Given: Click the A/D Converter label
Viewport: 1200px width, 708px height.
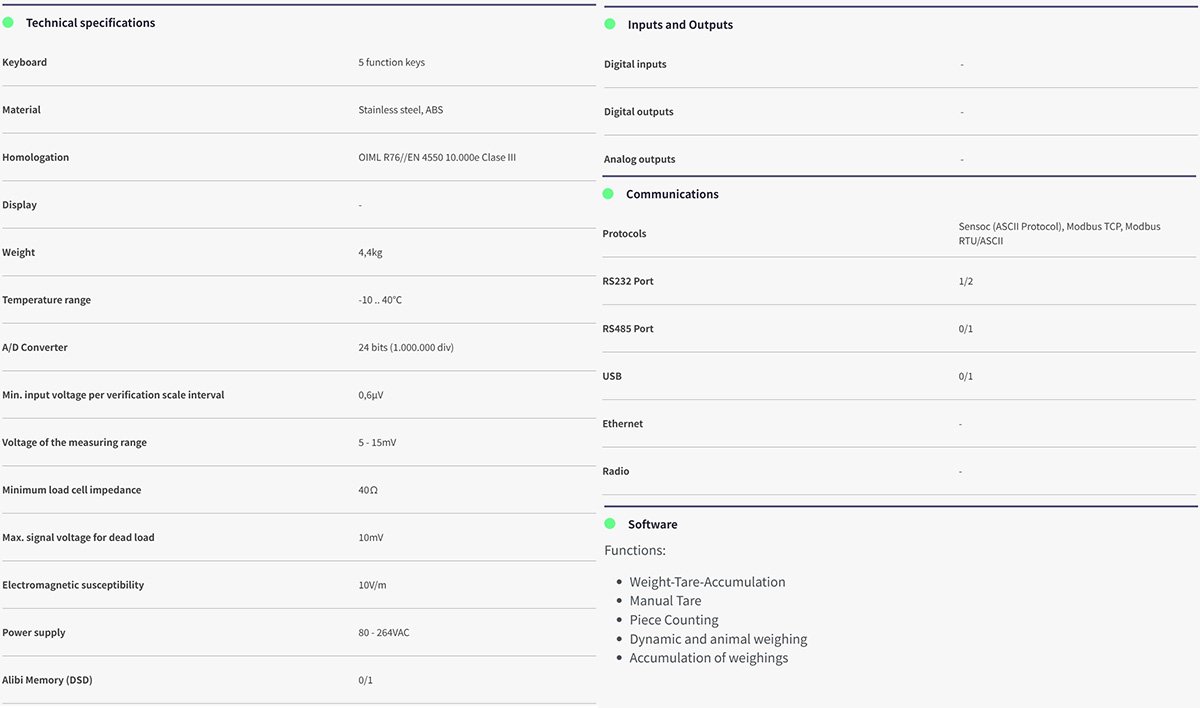Looking at the screenshot, I should (x=35, y=348).
